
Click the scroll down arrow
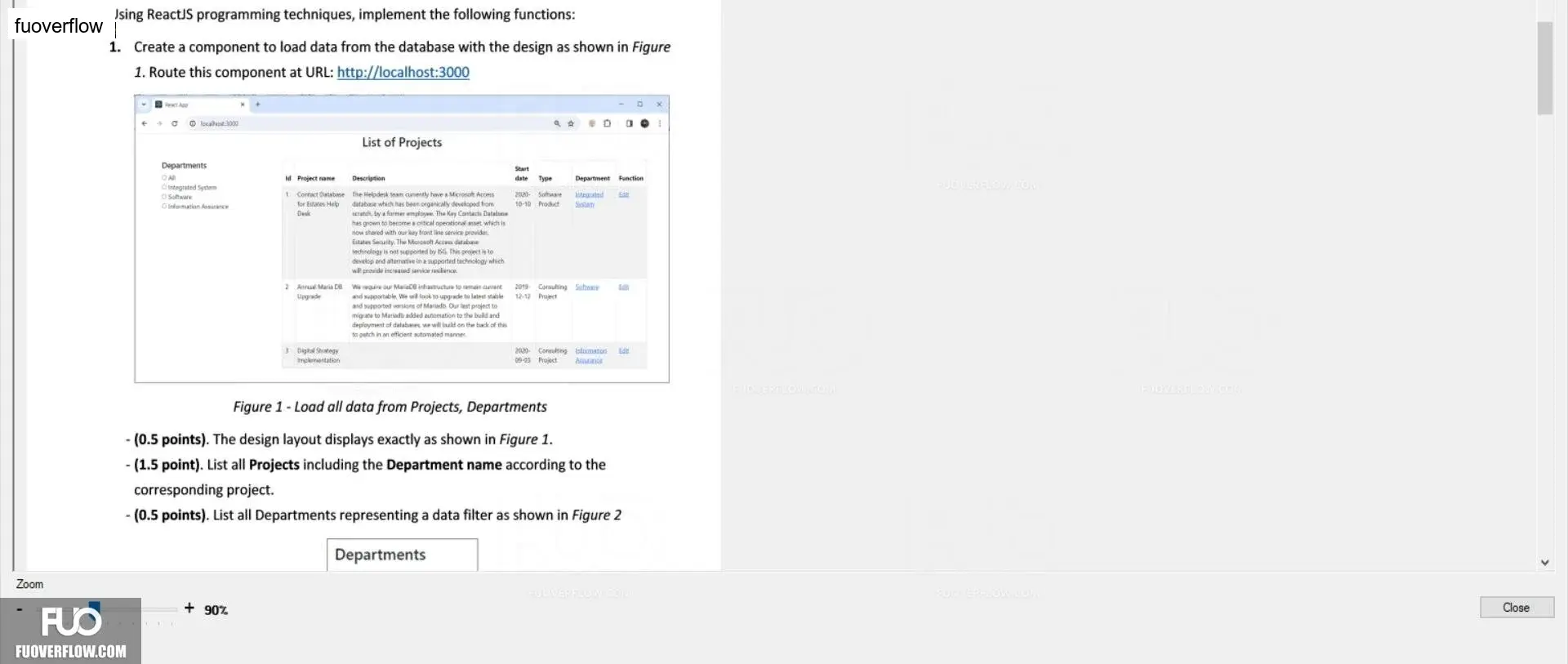1544,563
